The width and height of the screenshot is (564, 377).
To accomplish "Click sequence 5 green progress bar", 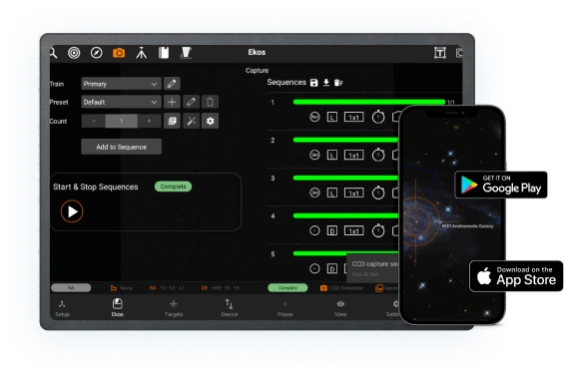I will click(x=346, y=254).
